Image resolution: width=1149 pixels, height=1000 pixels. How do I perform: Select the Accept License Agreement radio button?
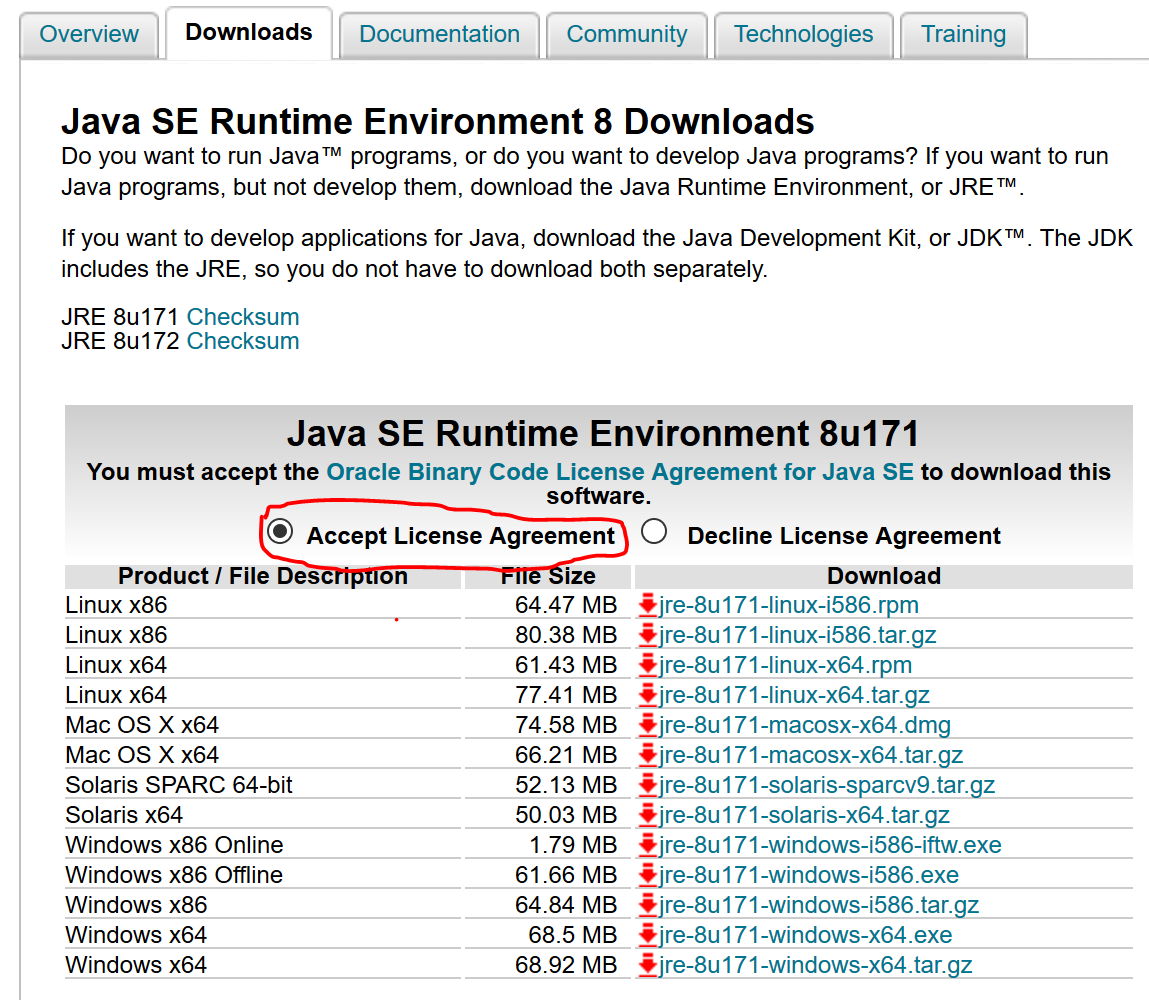[x=281, y=532]
